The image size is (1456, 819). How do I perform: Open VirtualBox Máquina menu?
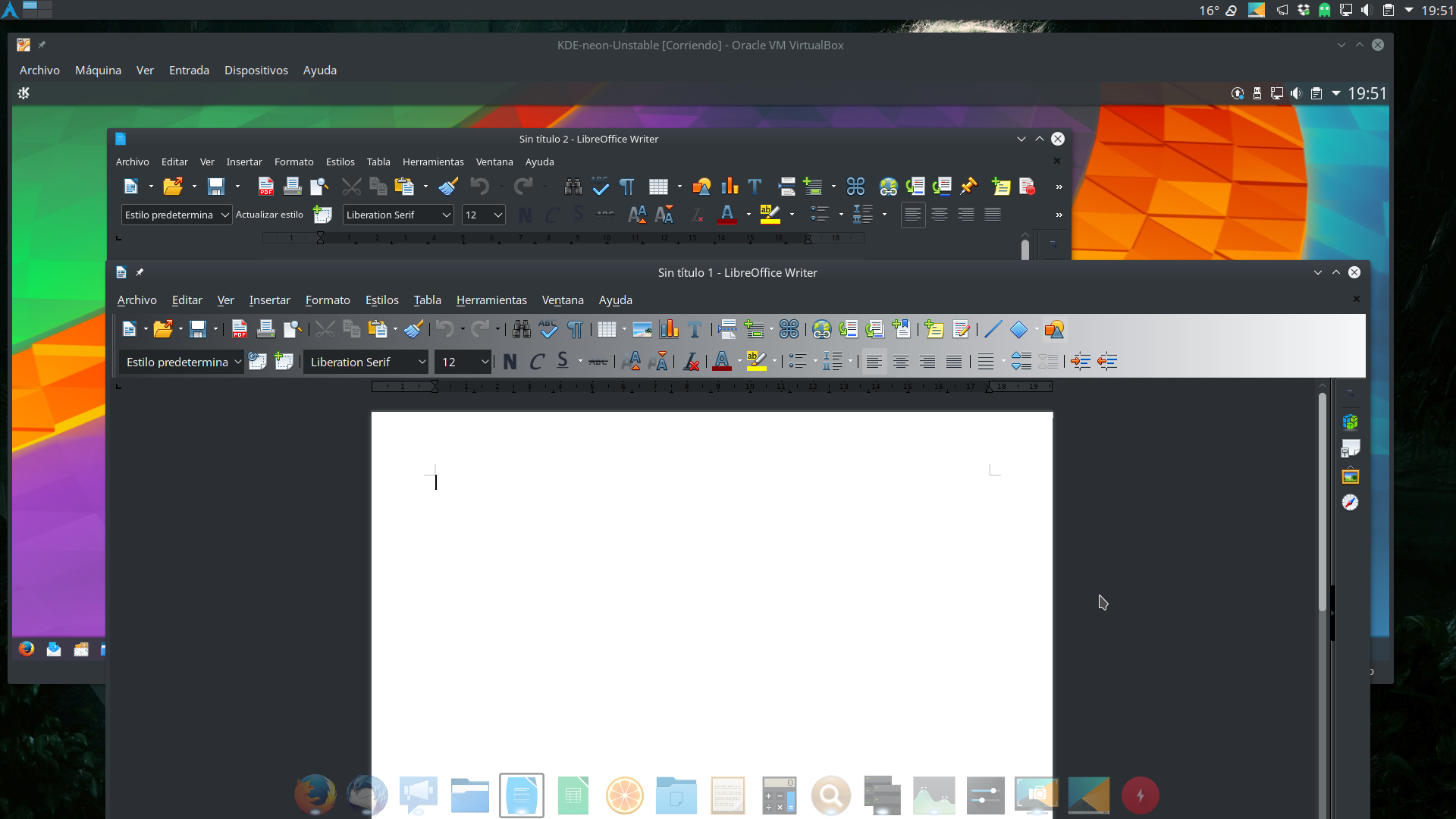[x=98, y=70]
